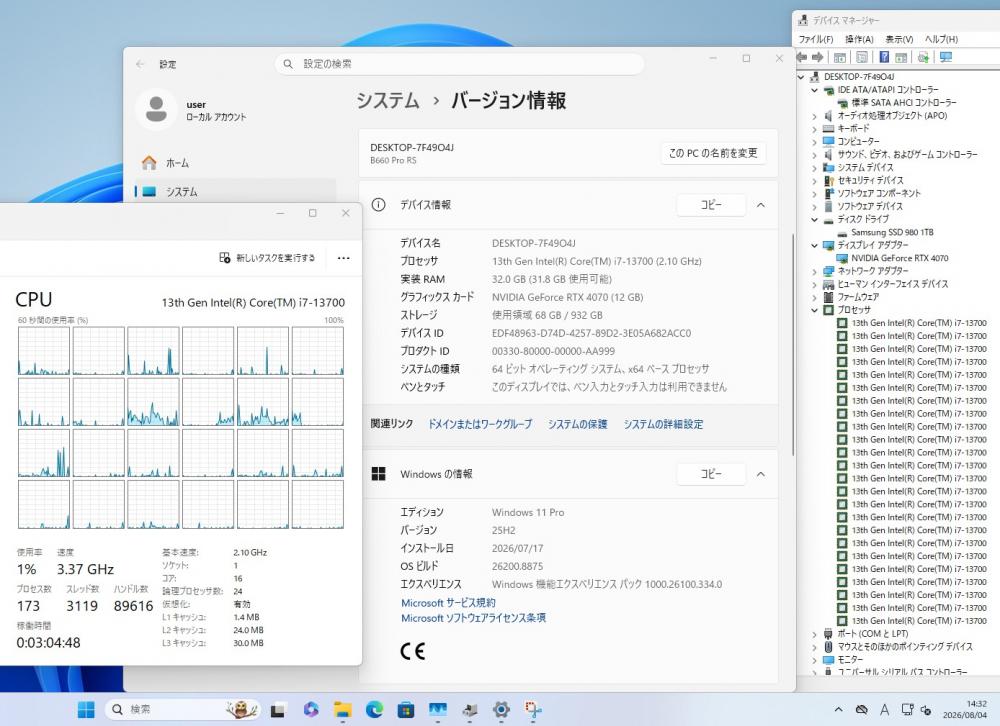This screenshot has width=1000, height=726.
Task: Click 設定の検索 search field
Action: click(x=459, y=64)
